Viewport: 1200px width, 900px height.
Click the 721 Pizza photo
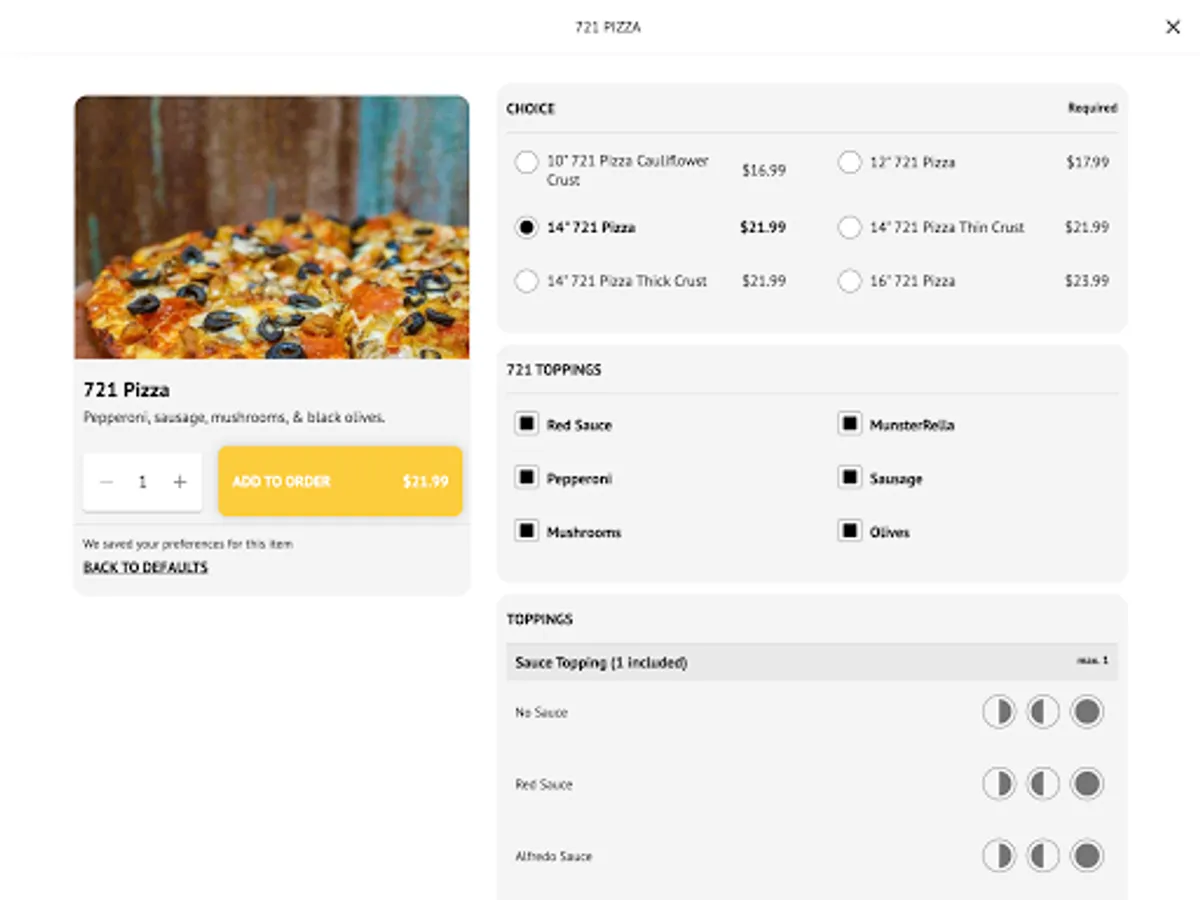(272, 227)
